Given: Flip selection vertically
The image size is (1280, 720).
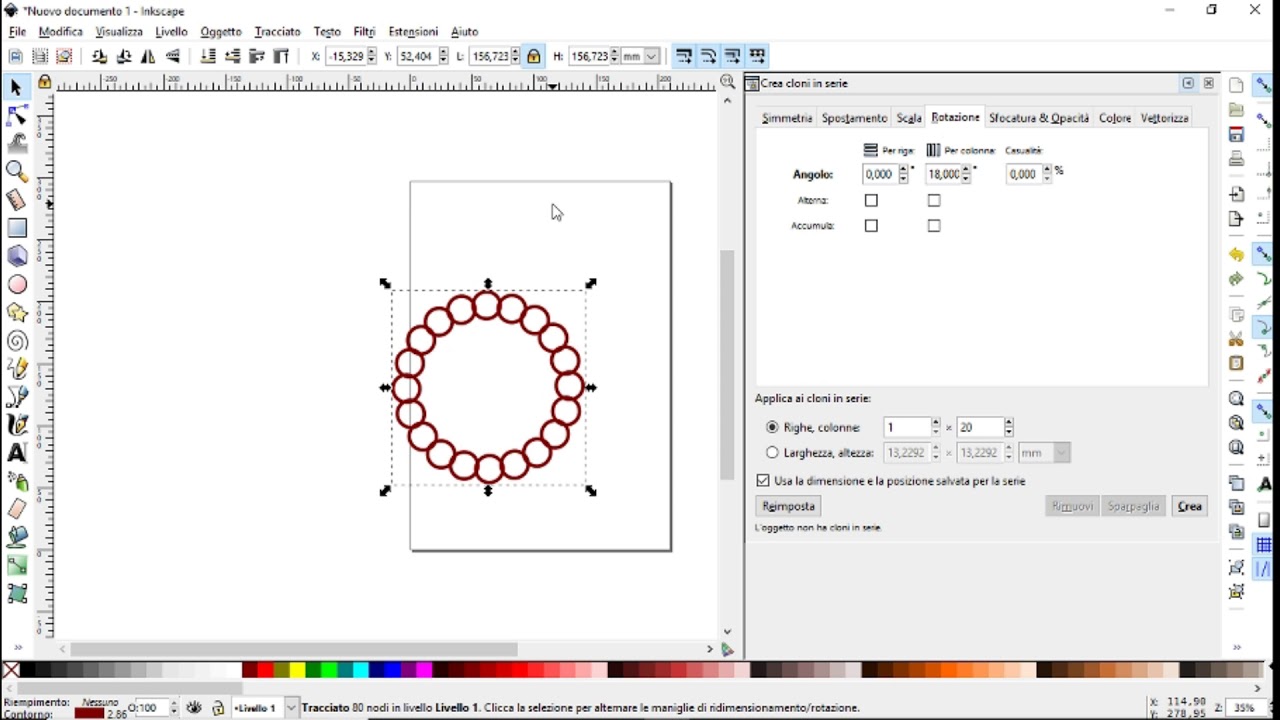Looking at the screenshot, I should (173, 56).
